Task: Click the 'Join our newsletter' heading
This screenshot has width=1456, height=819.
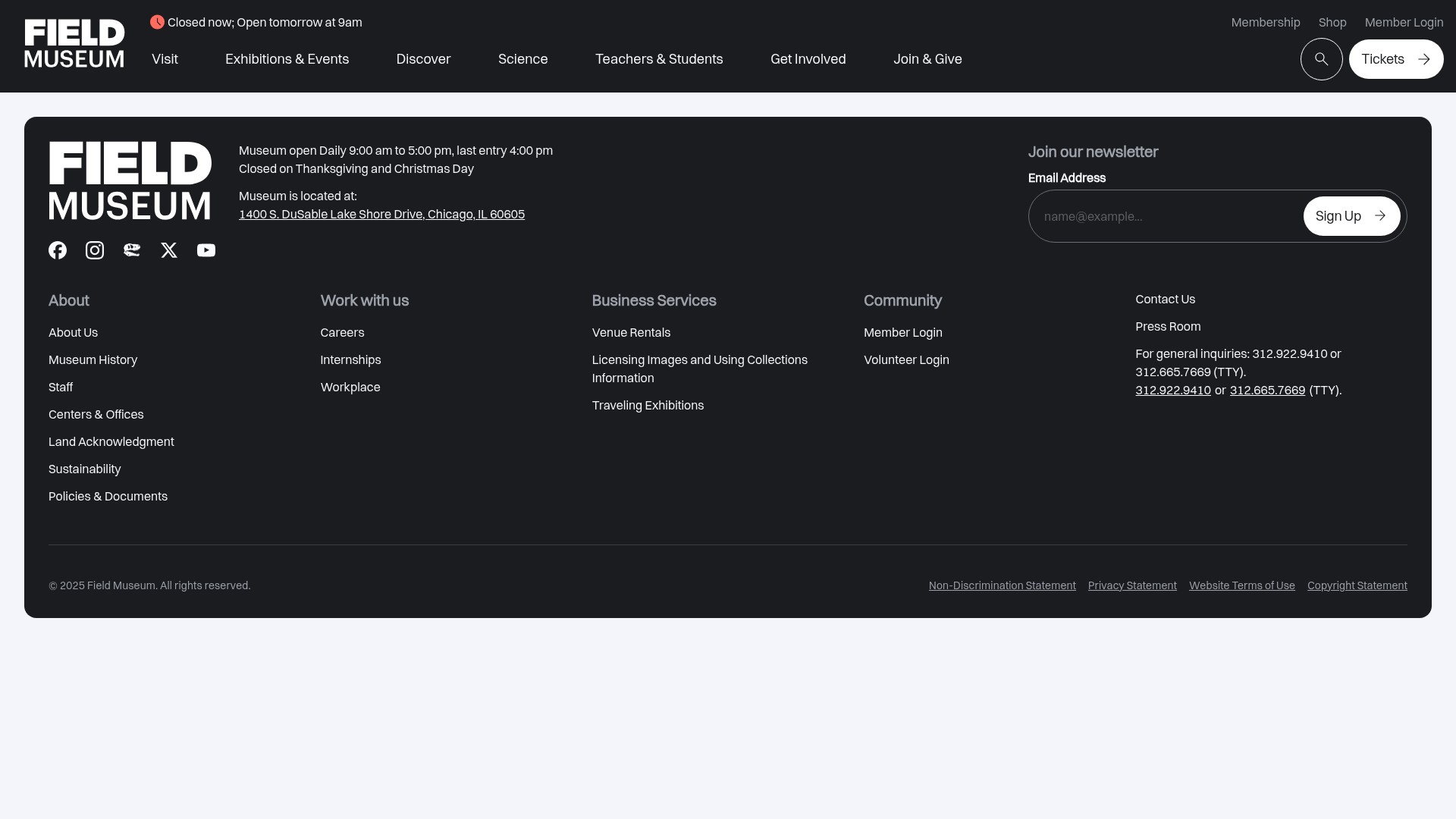Action: [x=1093, y=152]
